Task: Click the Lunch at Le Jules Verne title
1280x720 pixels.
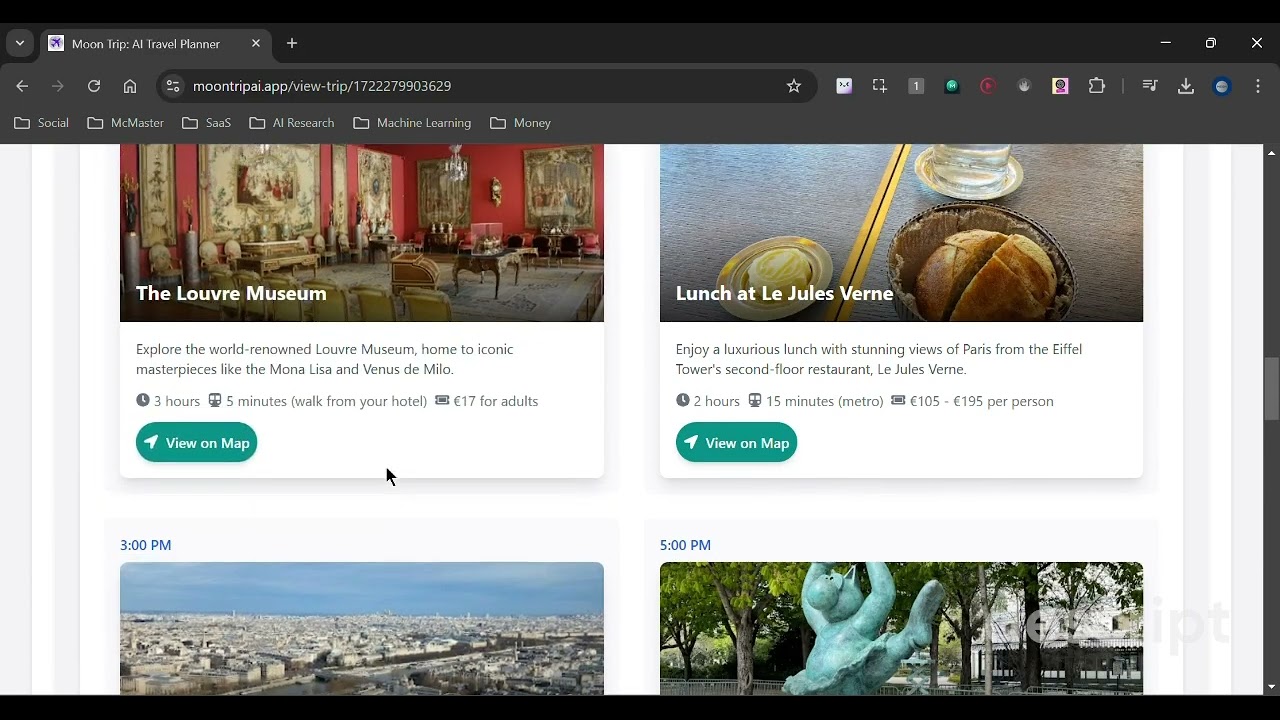Action: pos(784,293)
